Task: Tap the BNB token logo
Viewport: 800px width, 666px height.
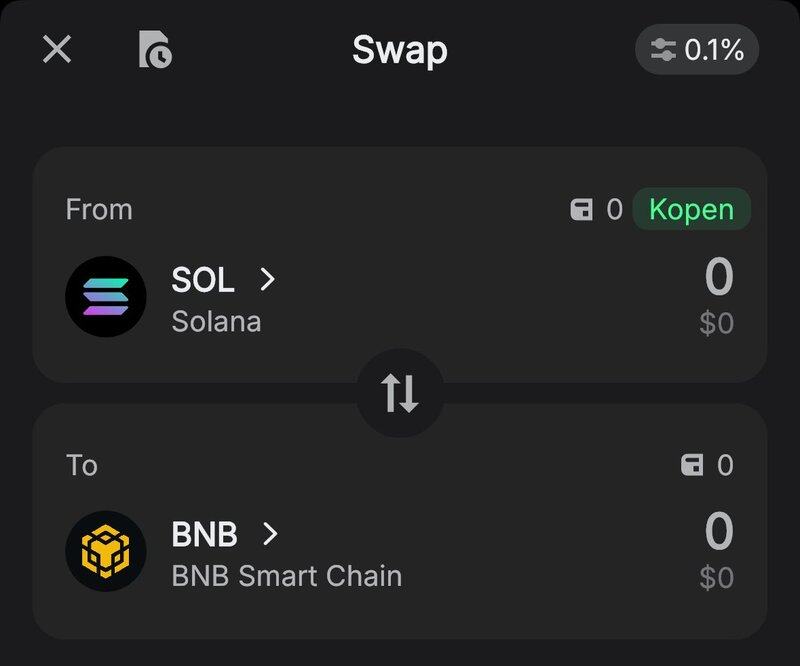Action: coord(106,552)
